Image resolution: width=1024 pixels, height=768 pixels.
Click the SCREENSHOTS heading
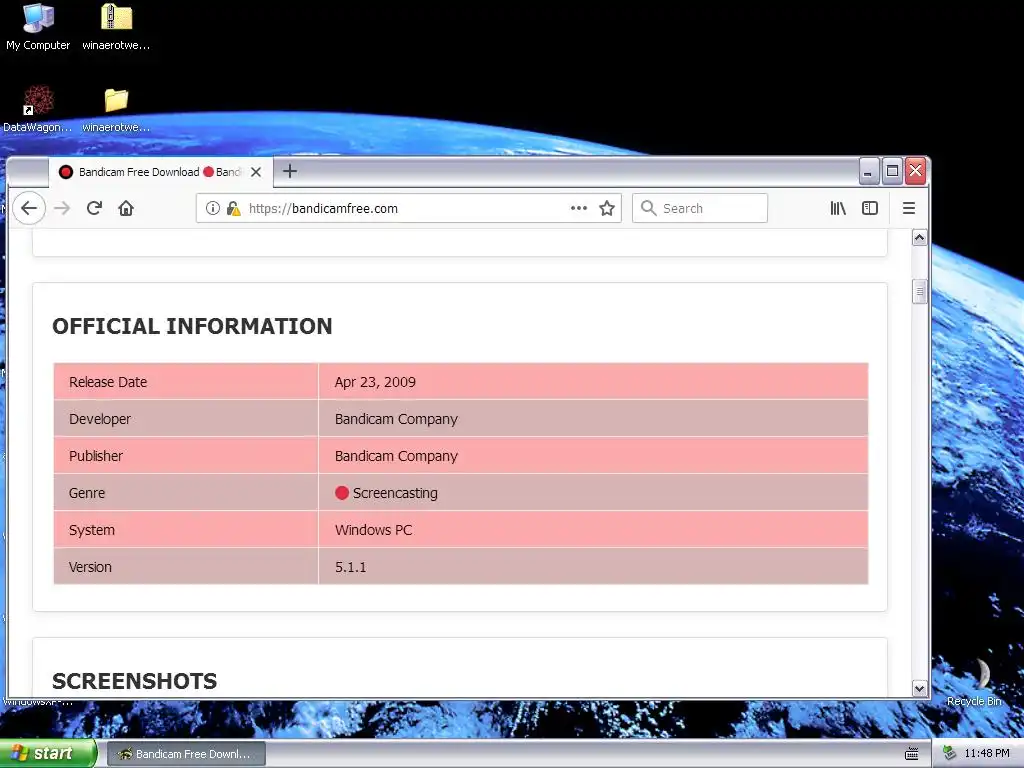tap(135, 681)
